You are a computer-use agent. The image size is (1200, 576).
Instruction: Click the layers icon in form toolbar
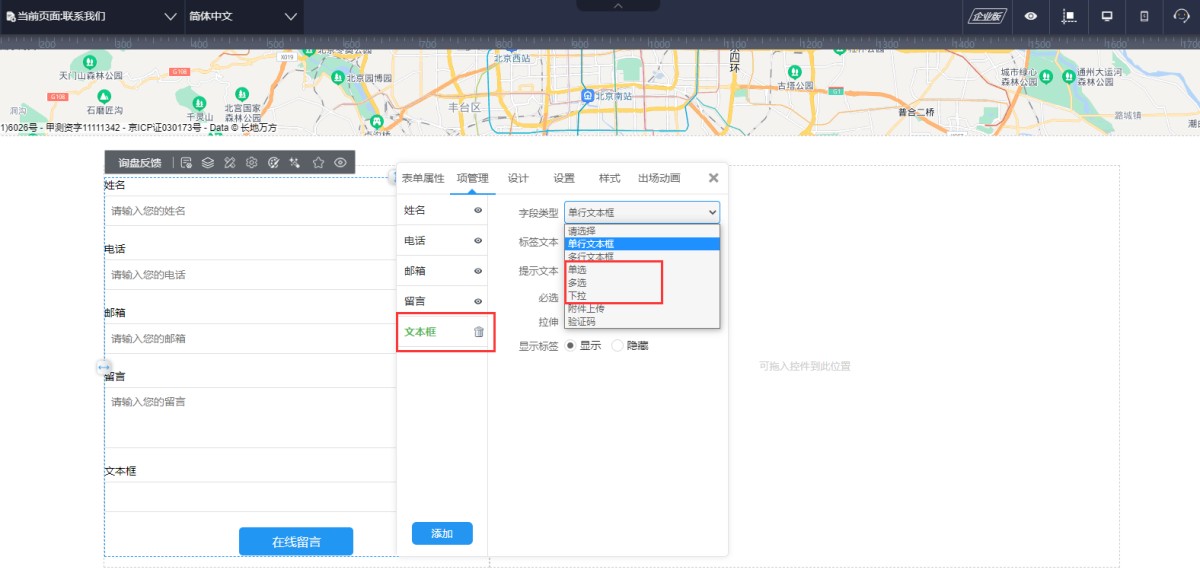click(208, 162)
